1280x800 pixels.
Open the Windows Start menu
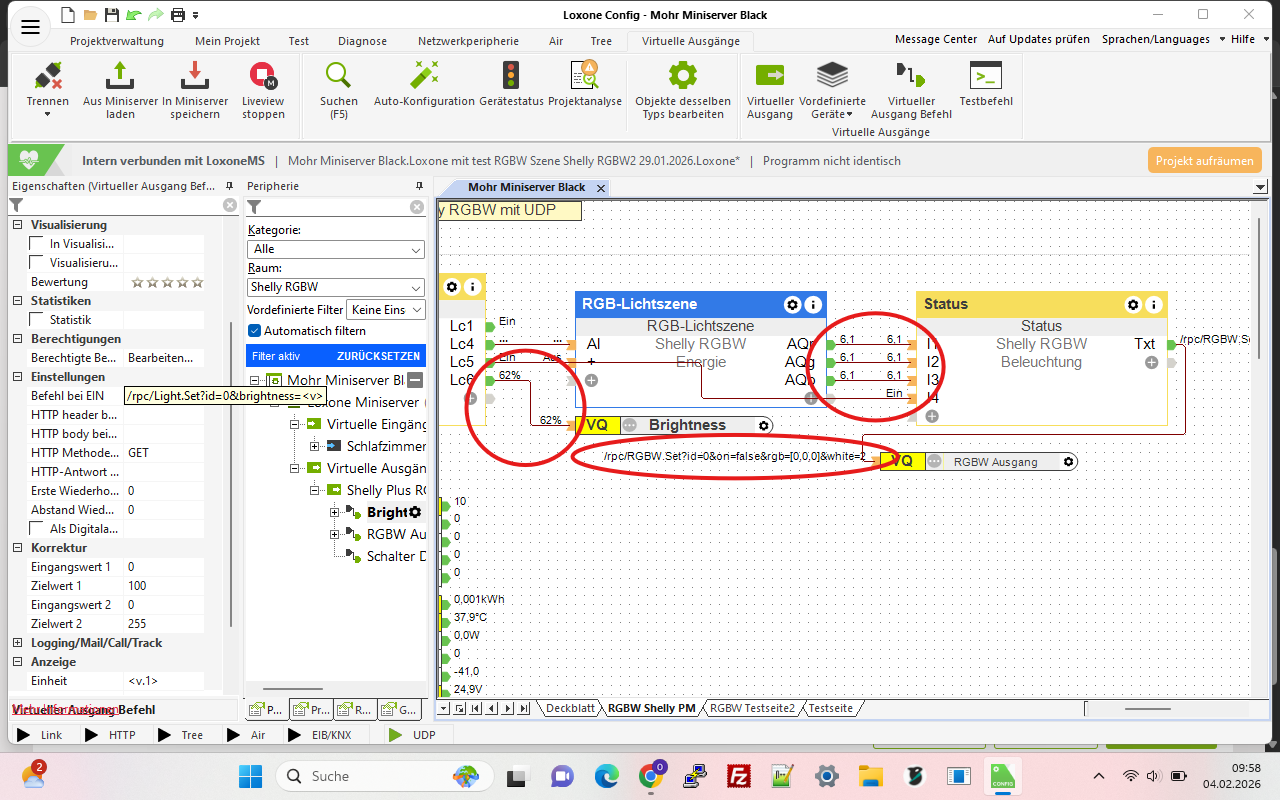pos(250,776)
